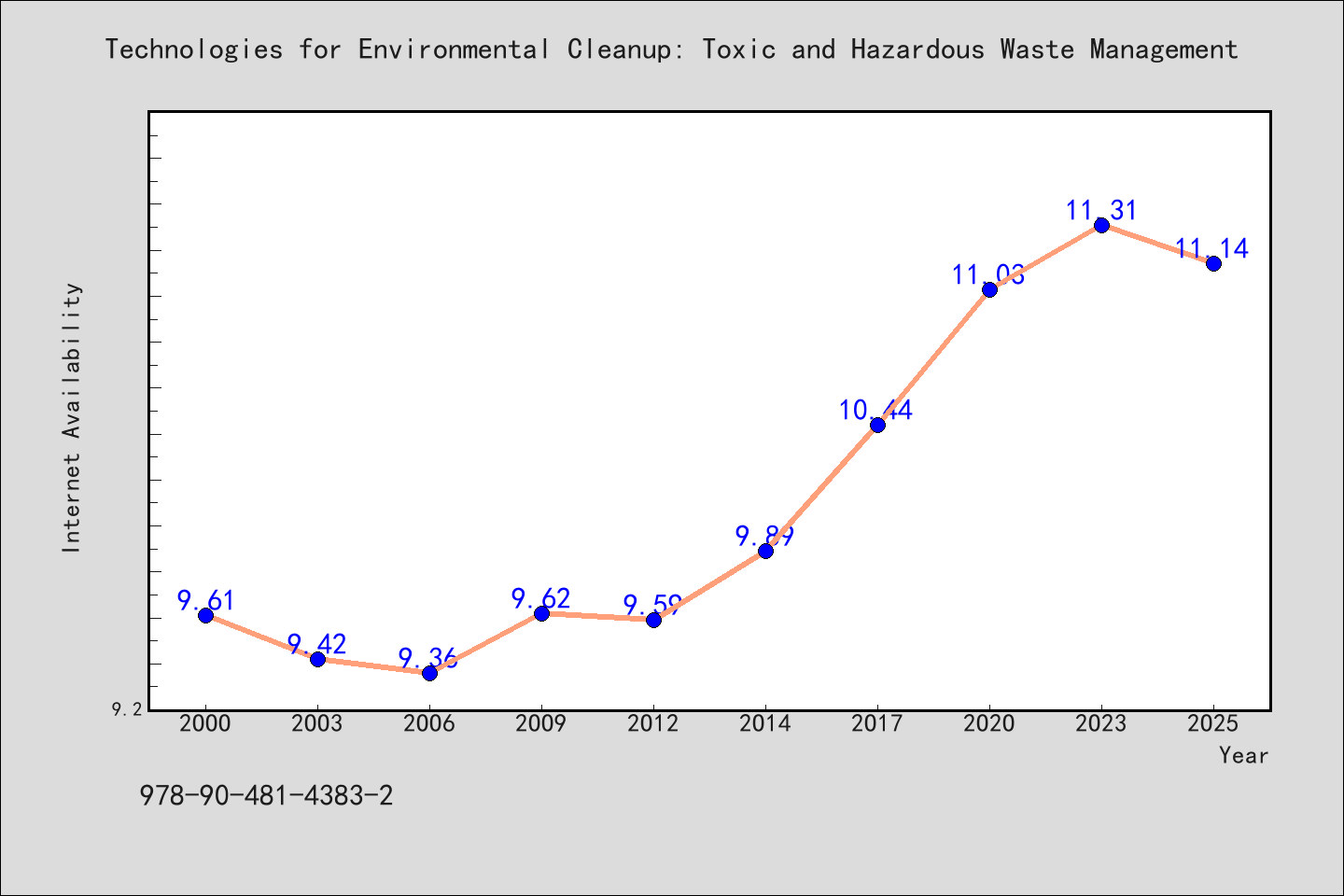Click the 2014 x-axis tick label
The width and height of the screenshot is (1344, 896).
(765, 724)
